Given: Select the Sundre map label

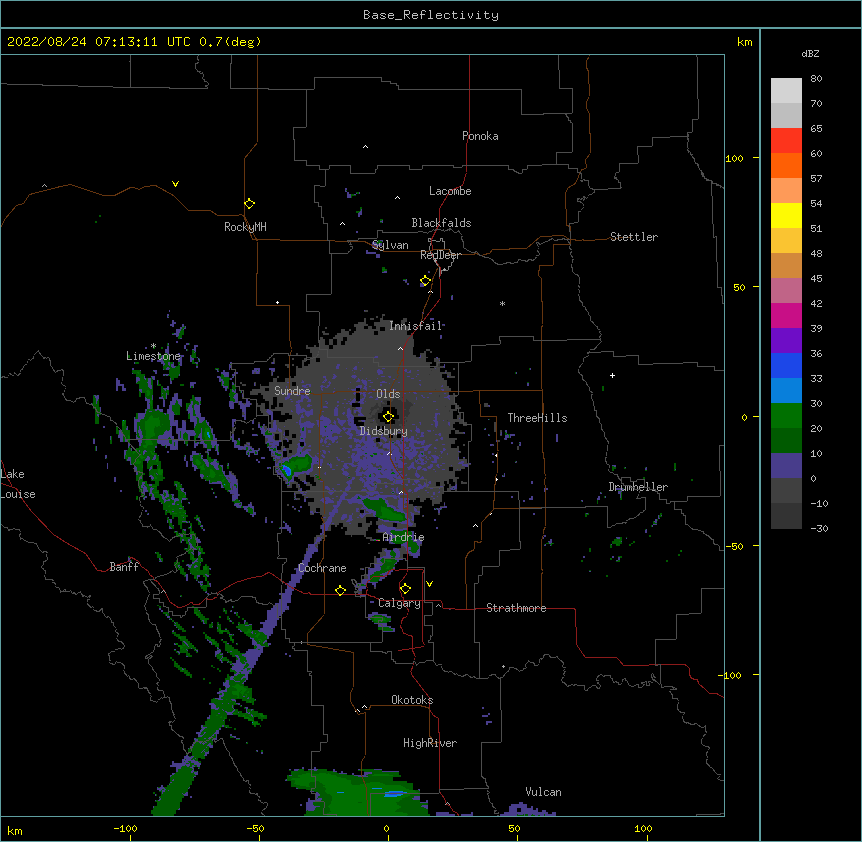Looking at the screenshot, I should [x=292, y=391].
